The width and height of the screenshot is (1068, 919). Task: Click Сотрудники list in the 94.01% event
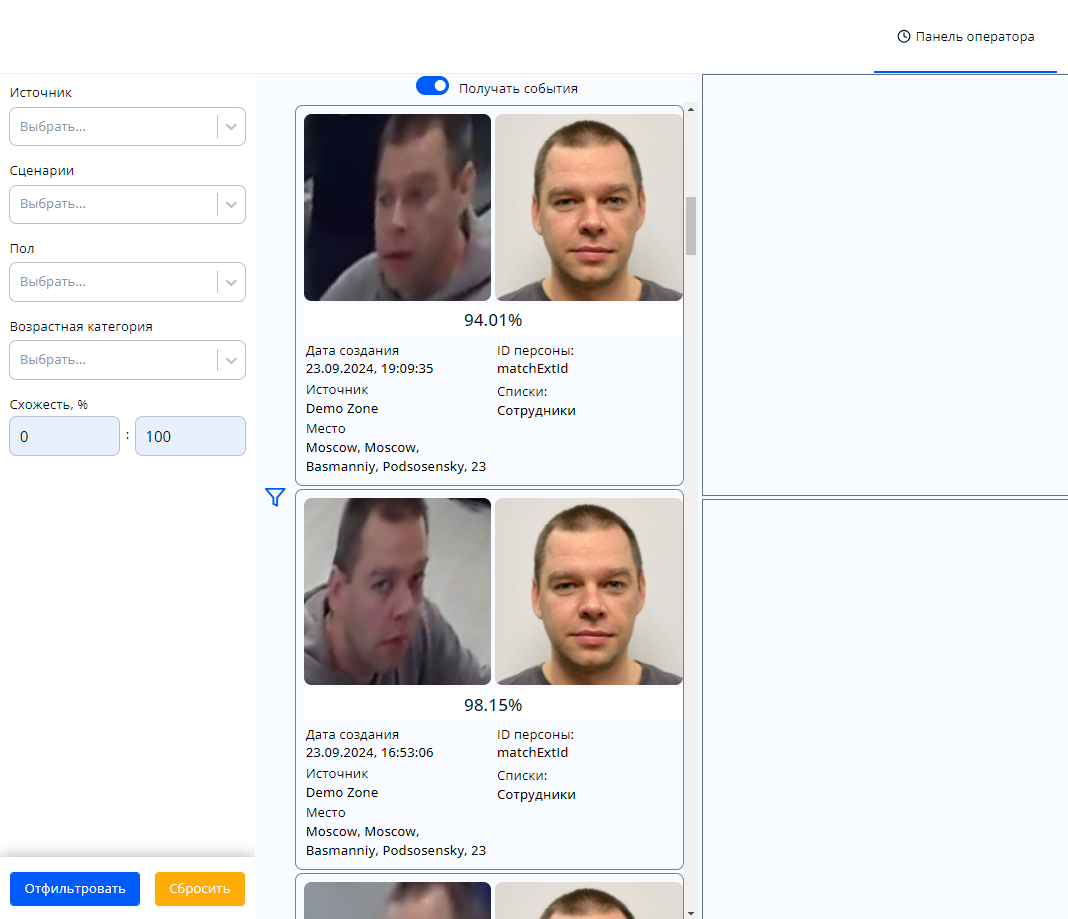(x=536, y=411)
